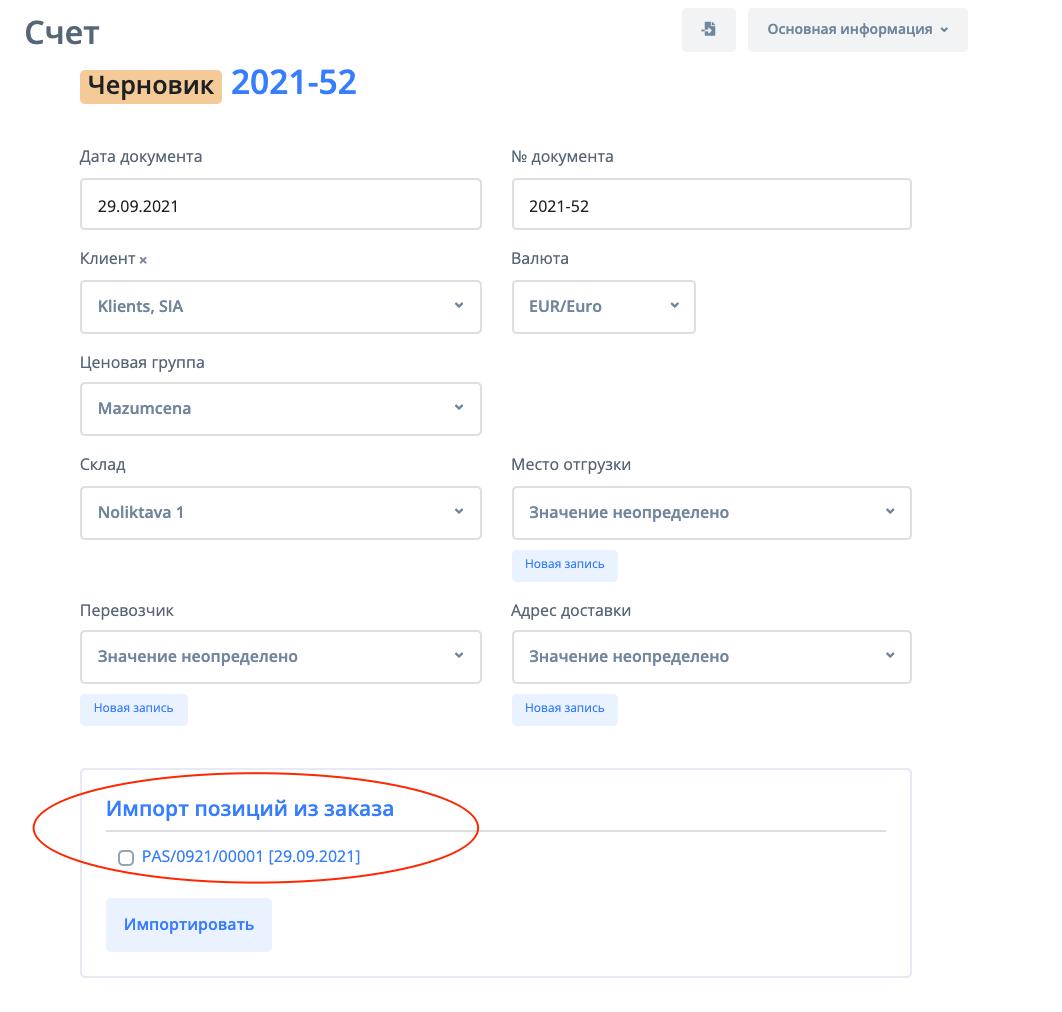Open the PAS/0921/00001 [29.09.2021] order link

tap(251, 857)
